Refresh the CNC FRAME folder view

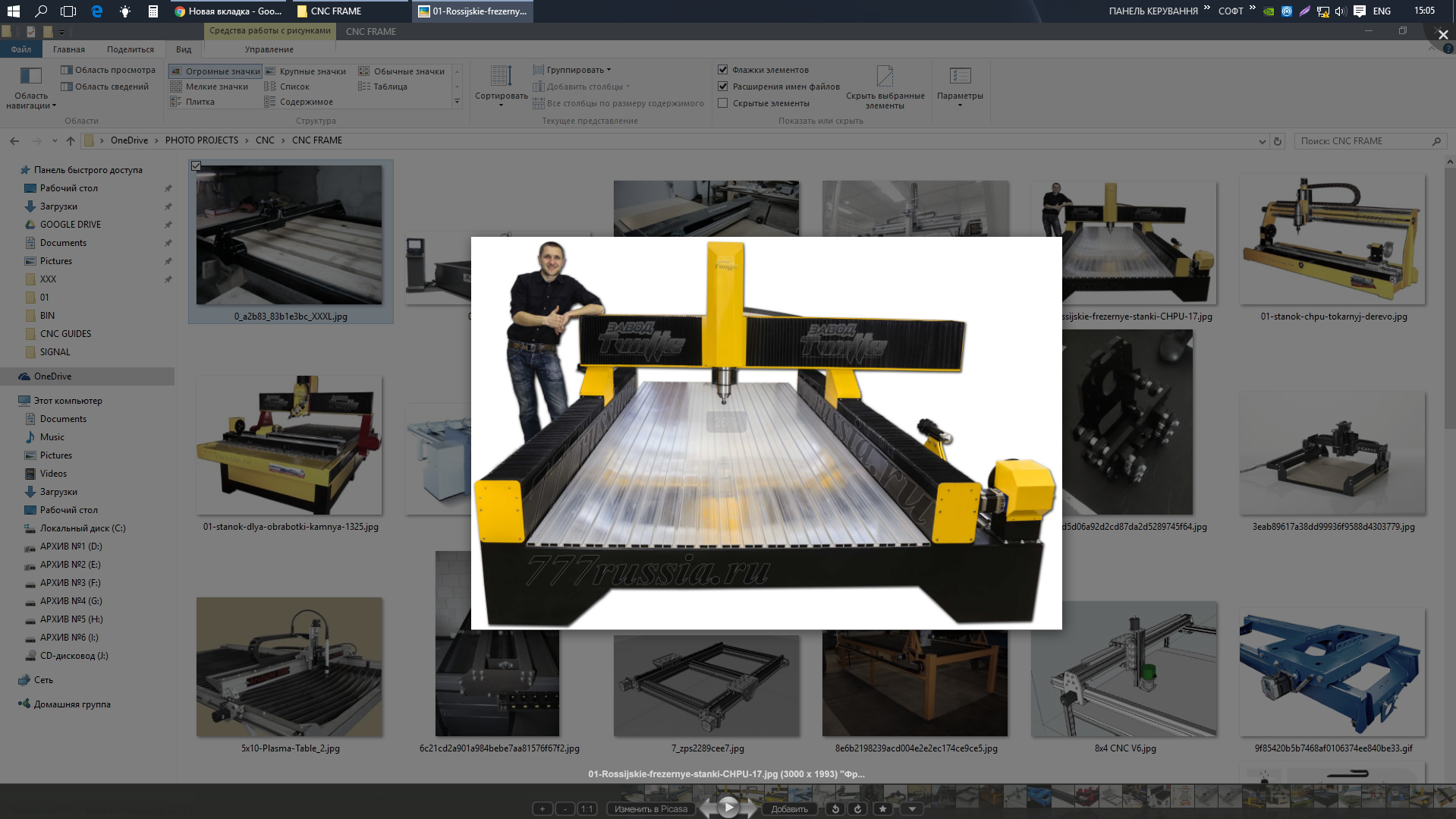1278,141
